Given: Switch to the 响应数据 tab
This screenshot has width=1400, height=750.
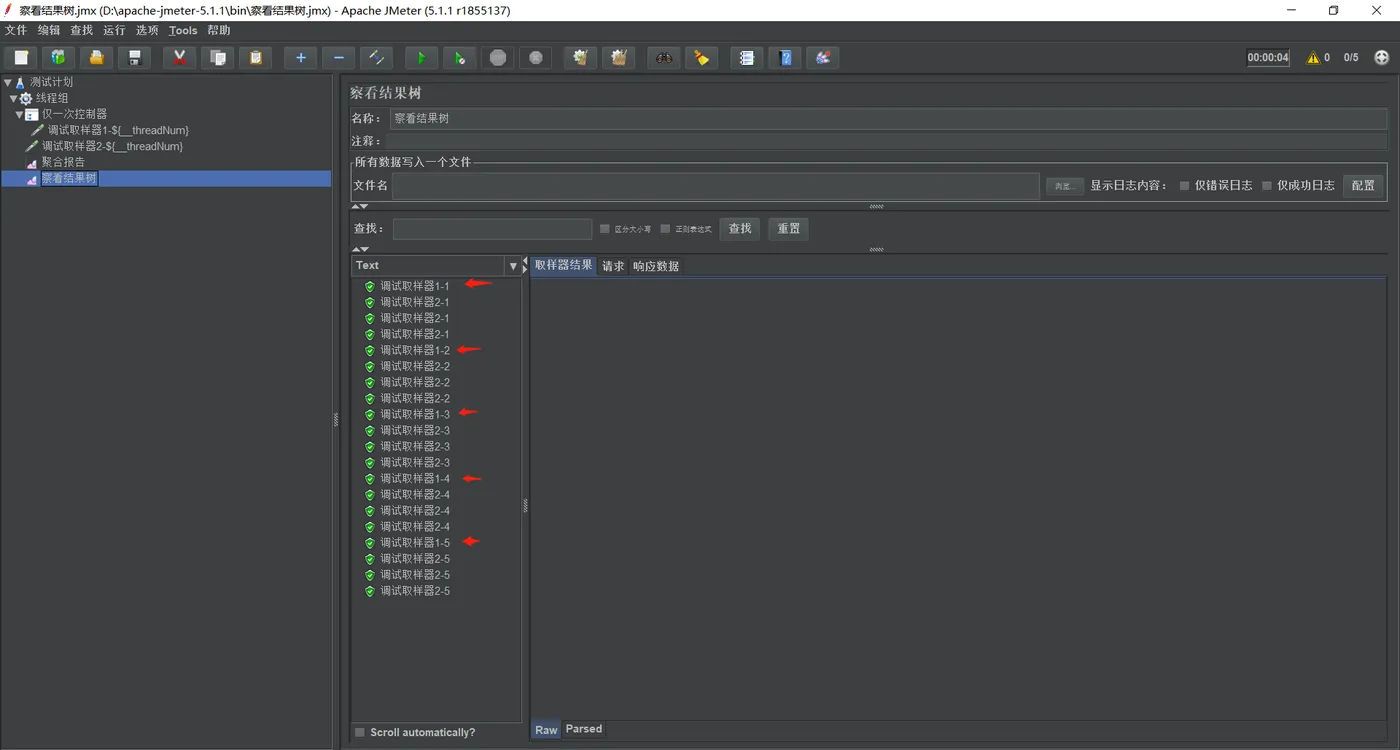Looking at the screenshot, I should [656, 266].
